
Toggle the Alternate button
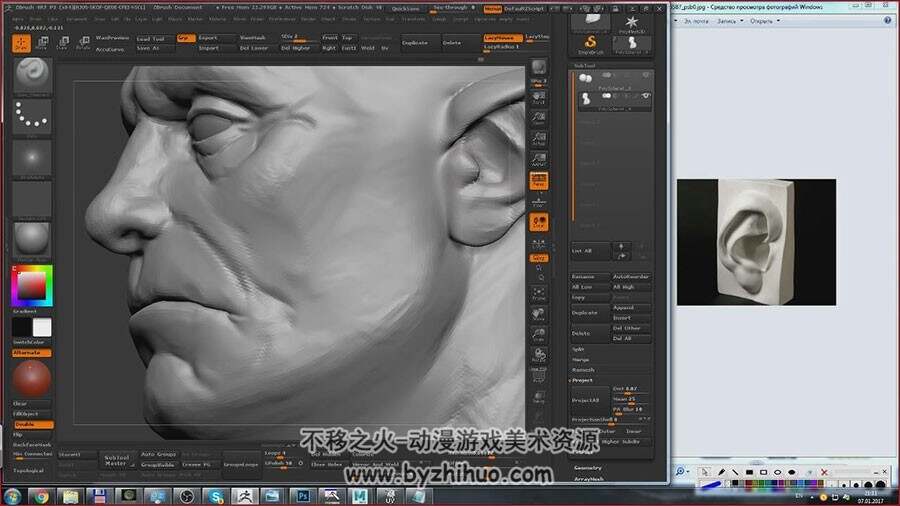click(x=32, y=353)
